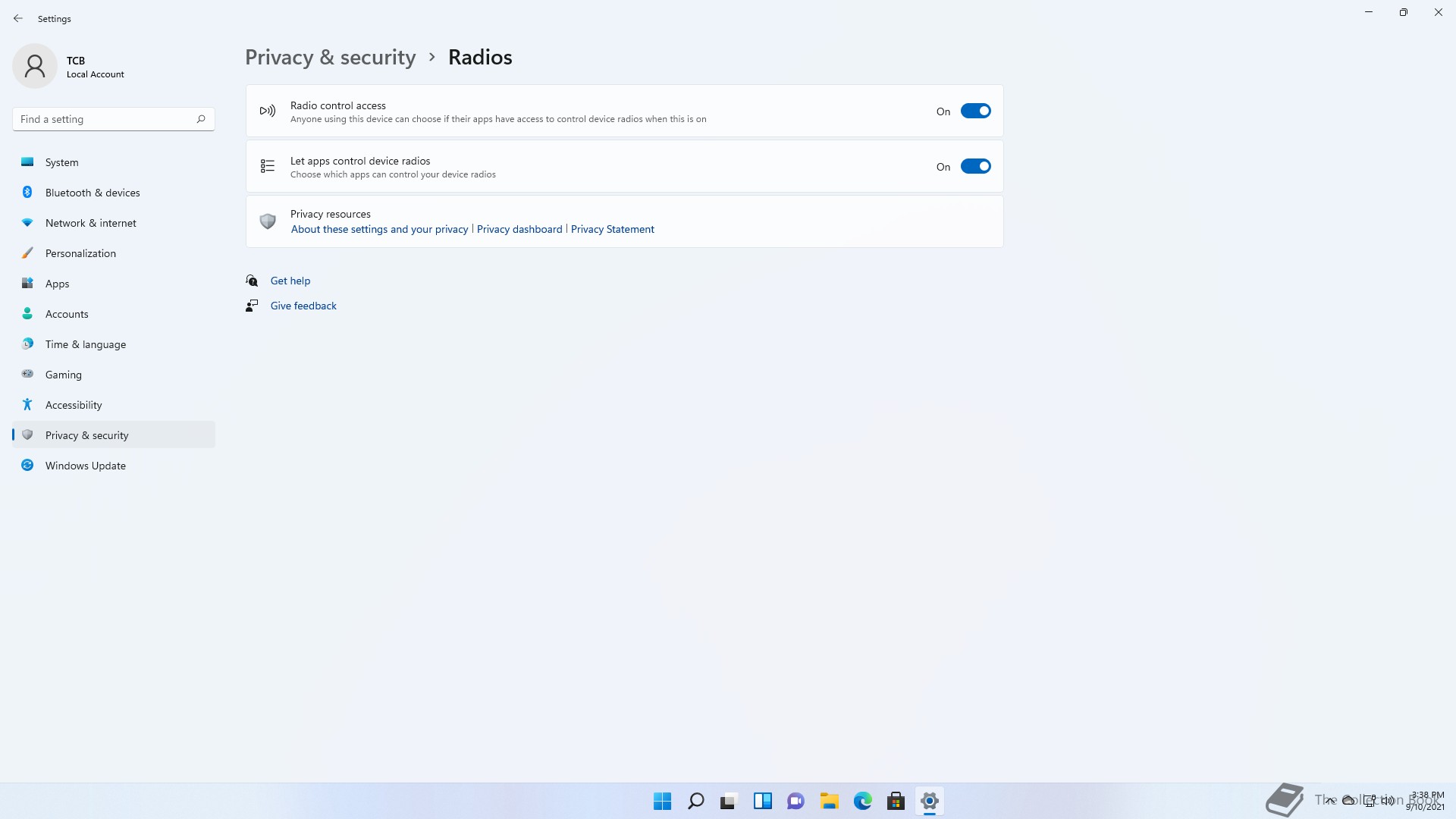1456x819 pixels.
Task: Click the TCB Local Account name
Action: coord(95,67)
